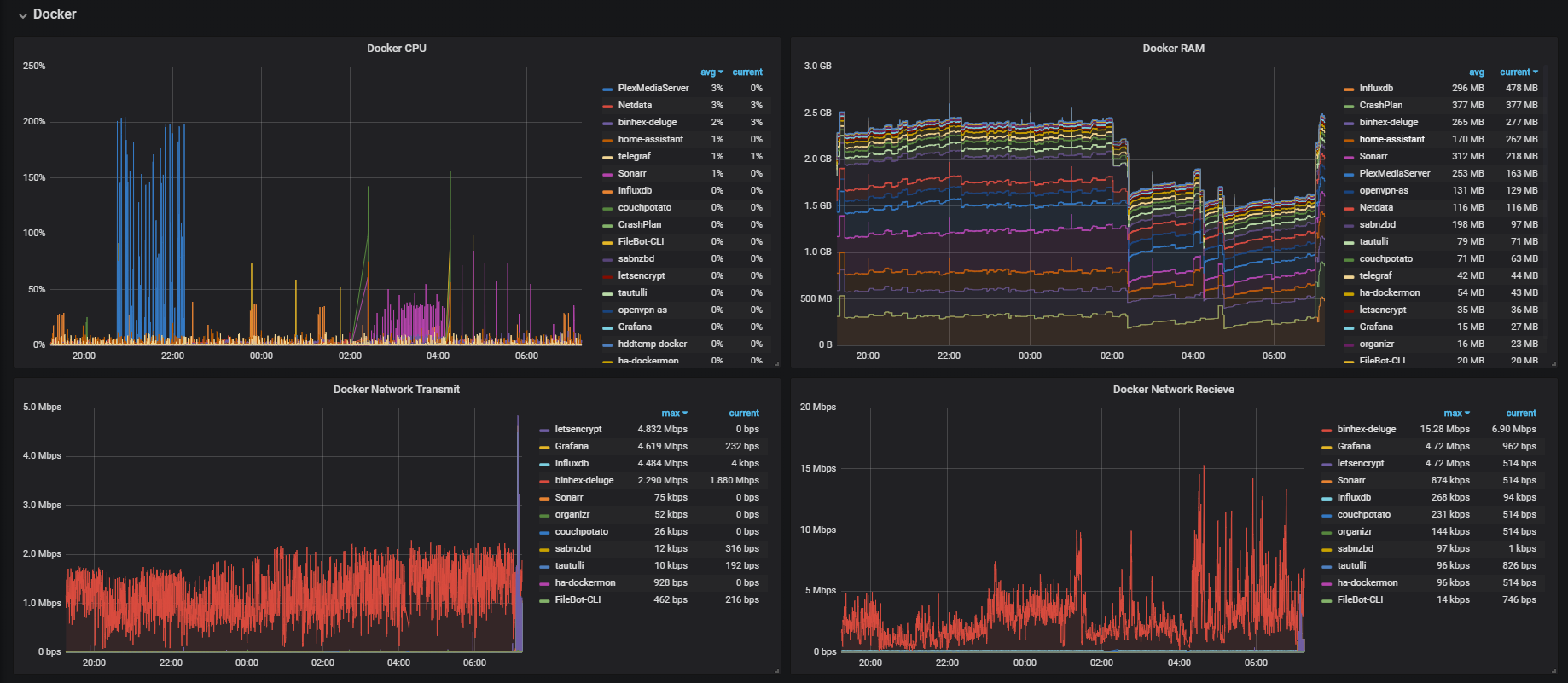This screenshot has width=1568, height=683.
Task: Click the organizr color swatch in Network Transmit legend
Action: pyautogui.click(x=544, y=516)
